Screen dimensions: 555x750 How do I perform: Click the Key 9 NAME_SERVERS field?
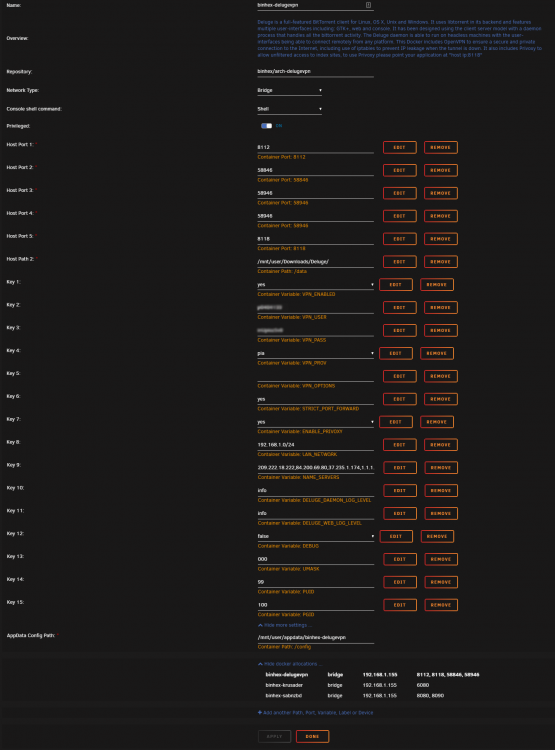pyautogui.click(x=315, y=468)
